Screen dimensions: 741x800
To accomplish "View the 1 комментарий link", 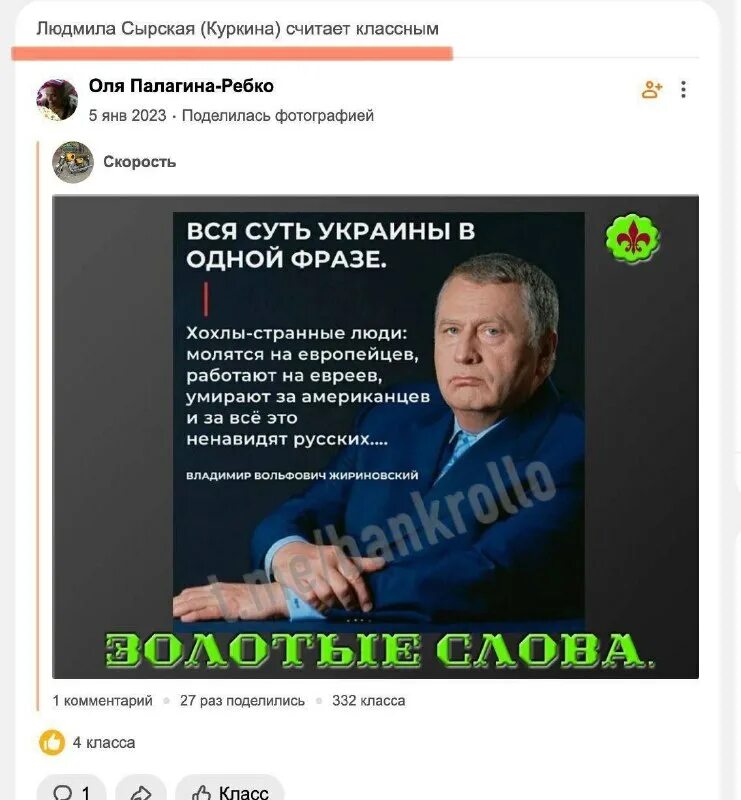I will 103,701.
